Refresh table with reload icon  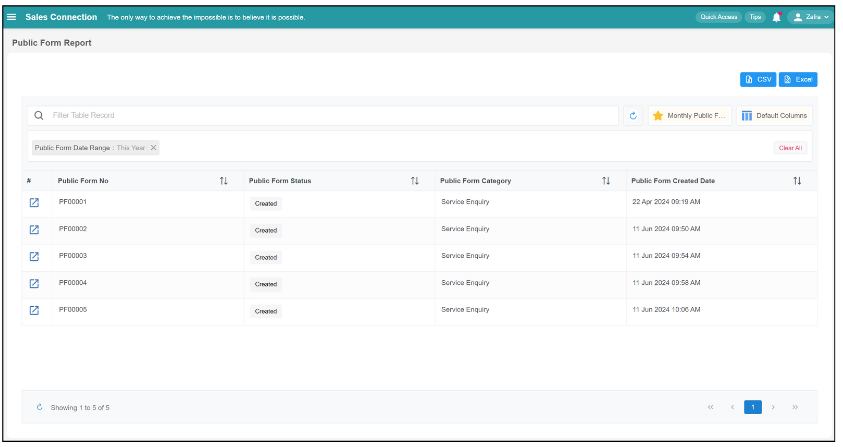633,116
